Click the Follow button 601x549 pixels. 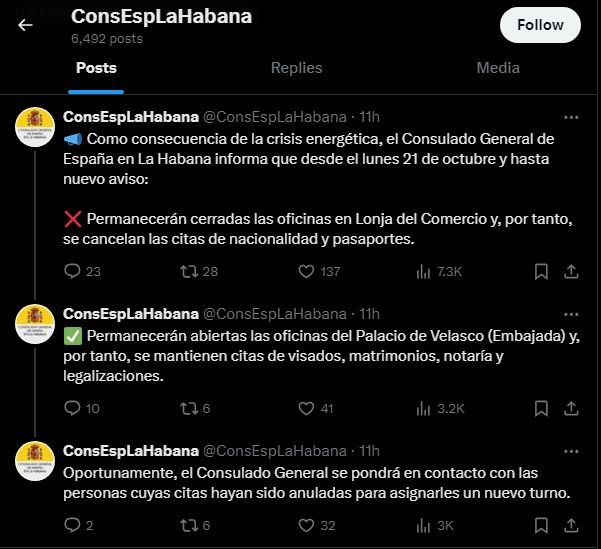(x=540, y=25)
